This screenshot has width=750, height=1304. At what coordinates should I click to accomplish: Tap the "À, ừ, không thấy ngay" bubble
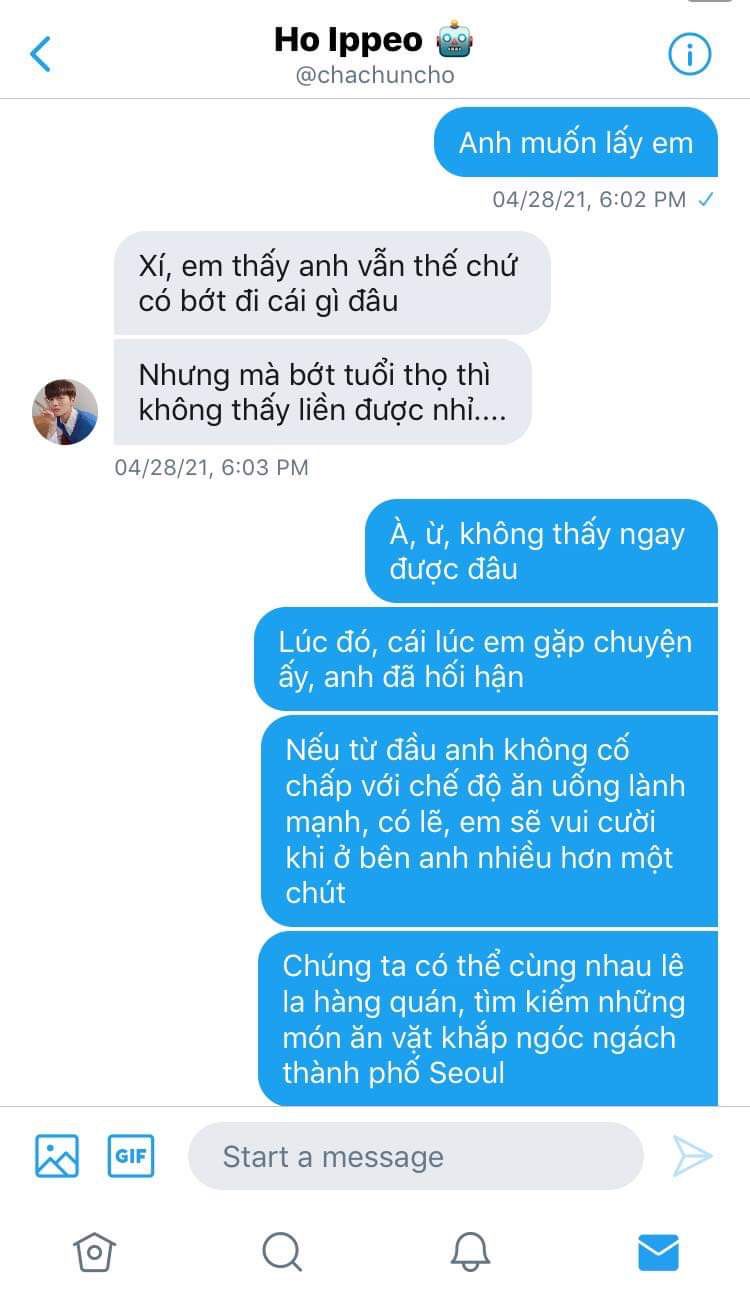click(541, 551)
